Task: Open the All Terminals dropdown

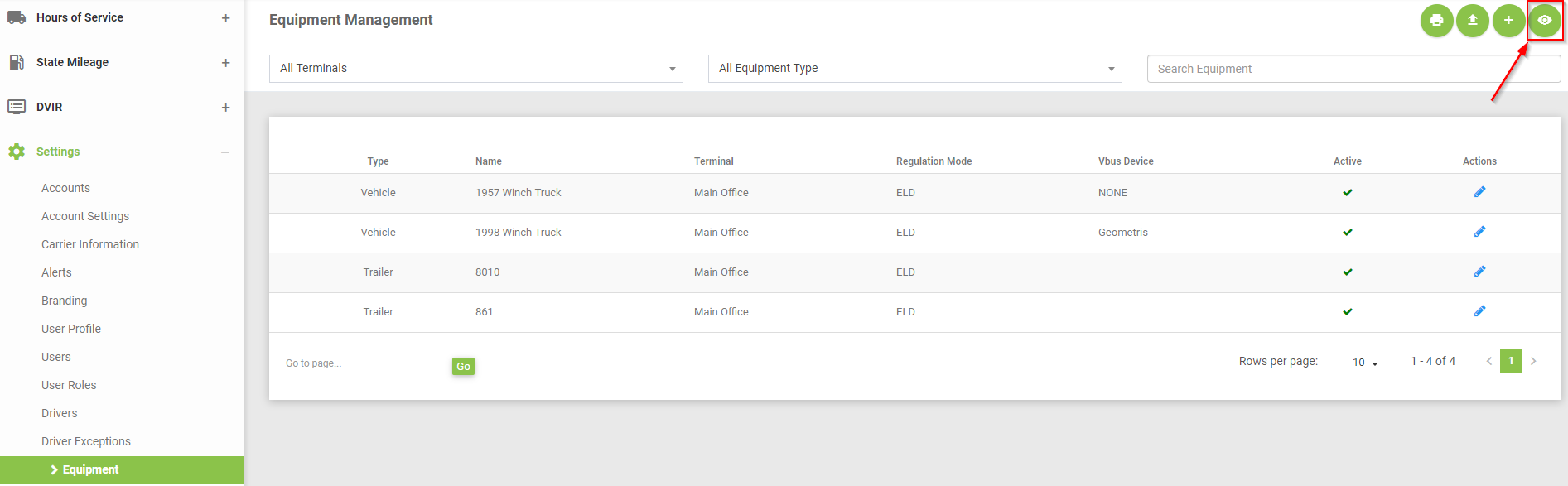Action: 475,69
